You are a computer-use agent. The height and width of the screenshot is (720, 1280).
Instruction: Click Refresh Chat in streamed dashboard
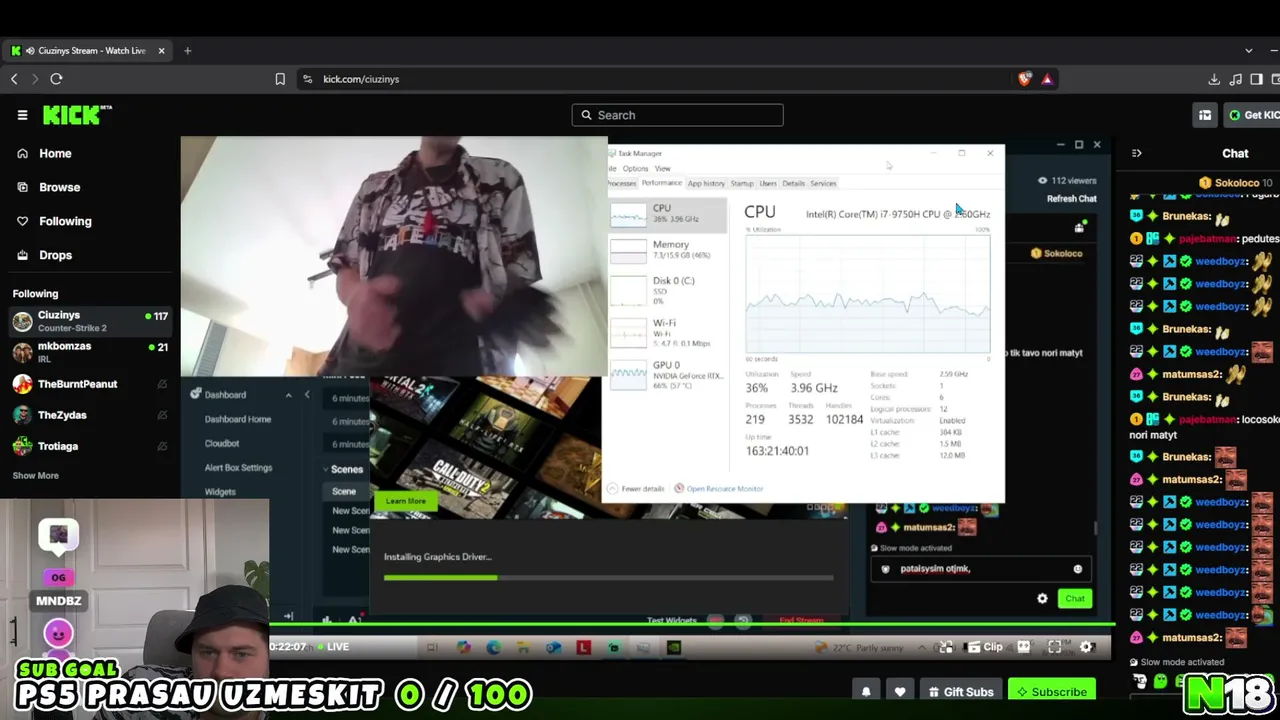pyautogui.click(x=1071, y=199)
